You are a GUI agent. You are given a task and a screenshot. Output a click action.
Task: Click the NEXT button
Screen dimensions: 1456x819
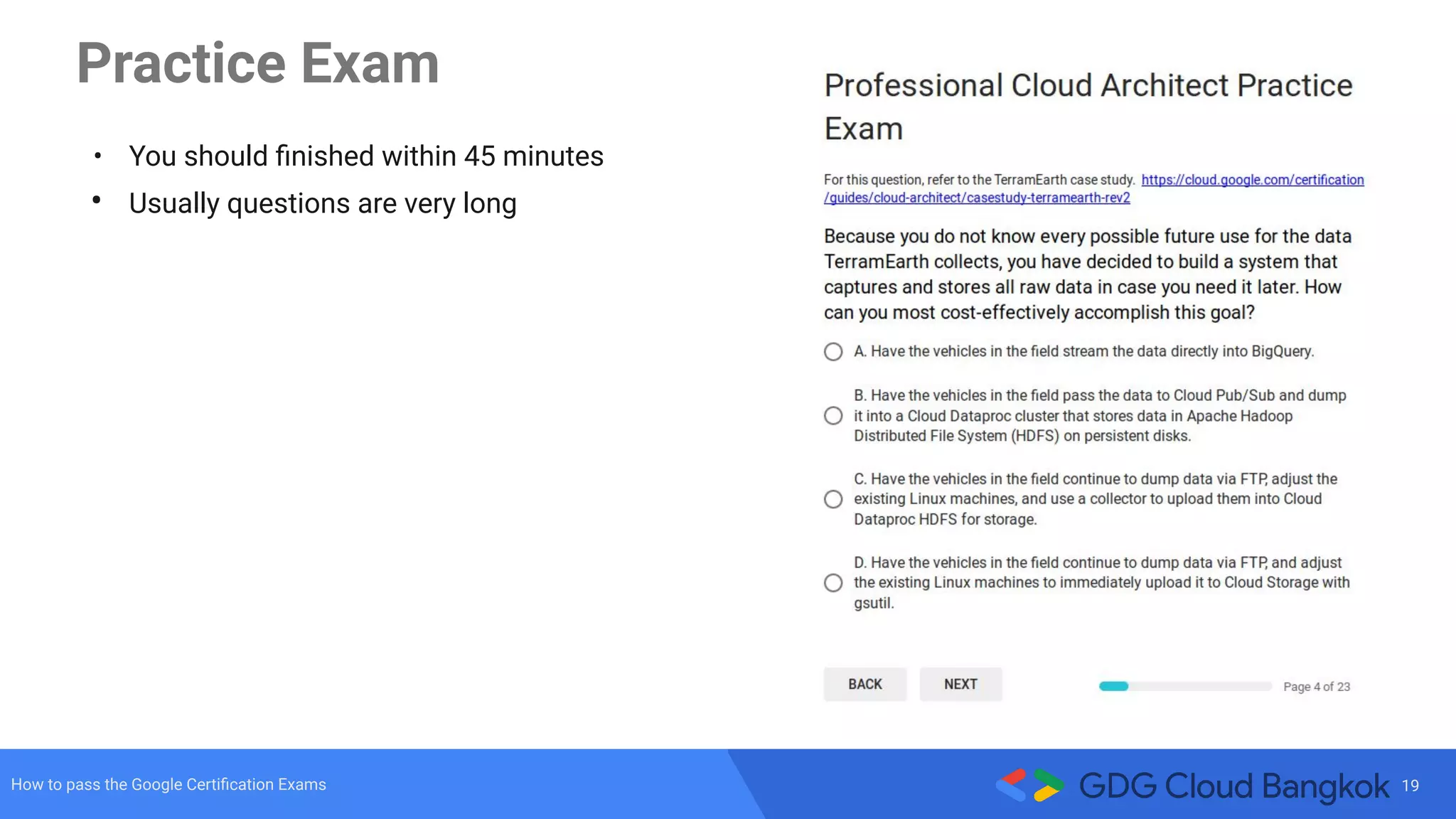[x=960, y=684]
